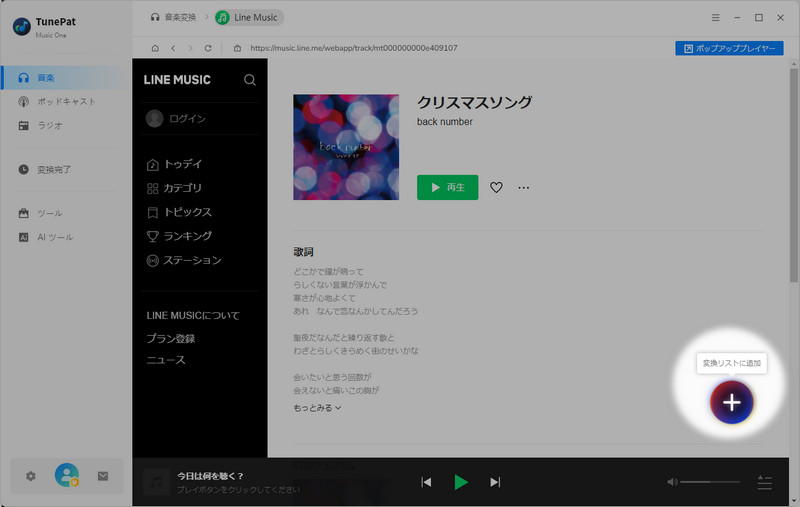The image size is (800, 507).
Task: Click the now-playing thumbnail in player bar
Action: point(156,482)
